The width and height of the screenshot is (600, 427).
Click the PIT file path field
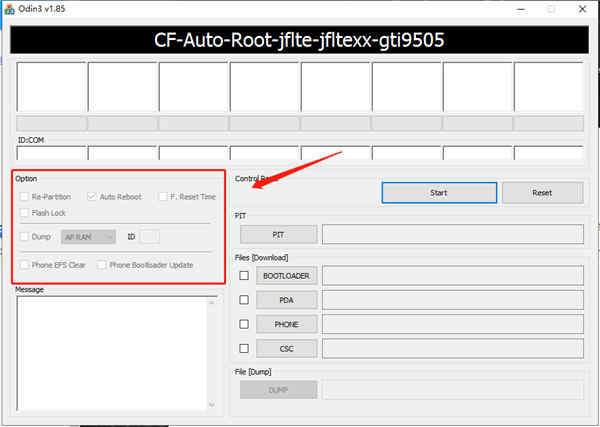click(x=453, y=235)
